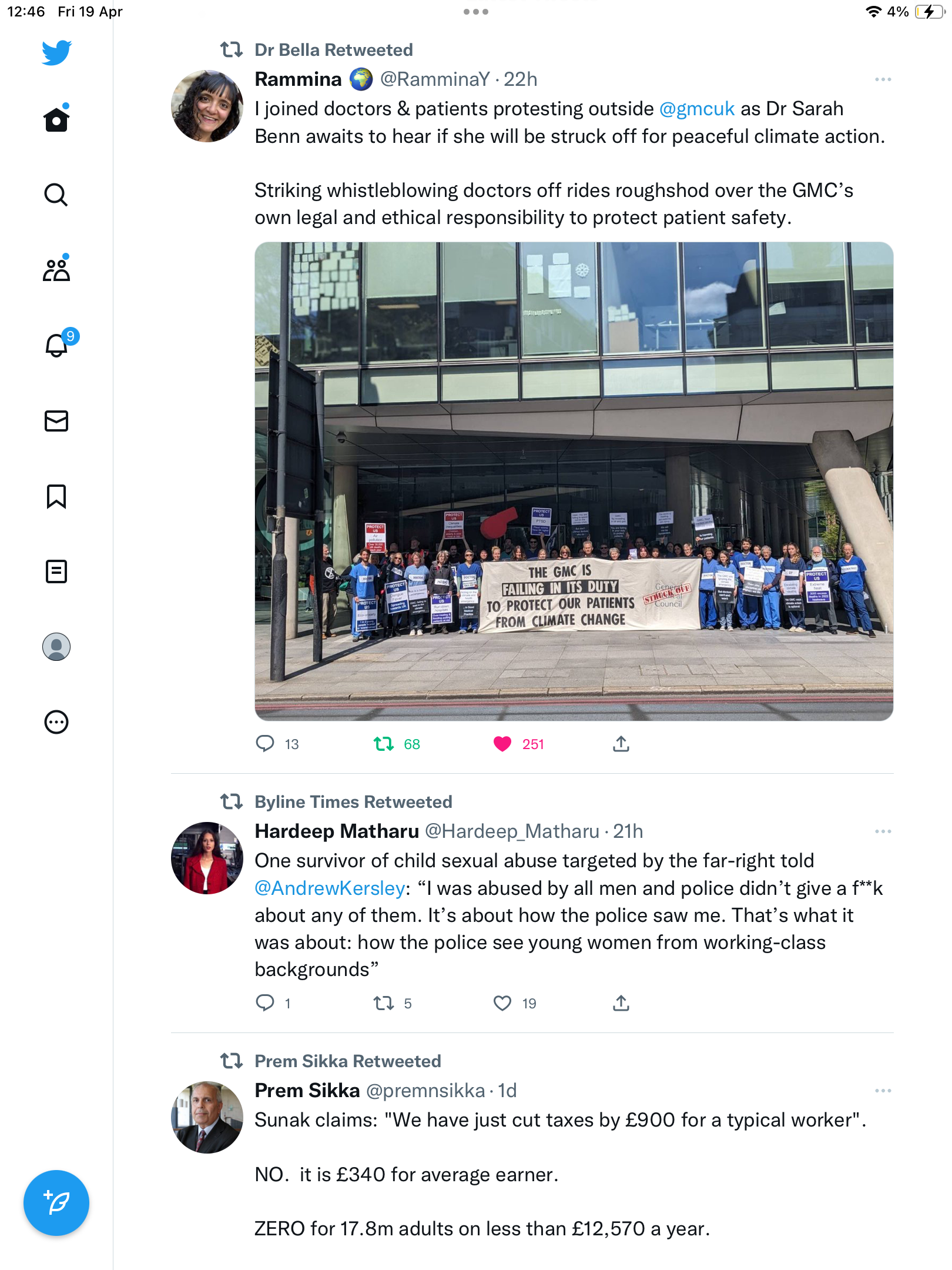Open multitasking three-dots menu at top
952x1270 pixels.
click(476, 12)
